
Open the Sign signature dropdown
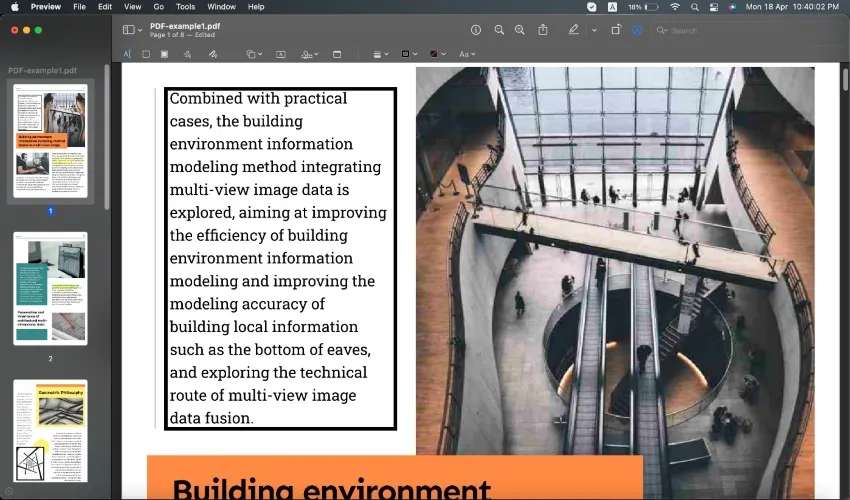click(309, 54)
